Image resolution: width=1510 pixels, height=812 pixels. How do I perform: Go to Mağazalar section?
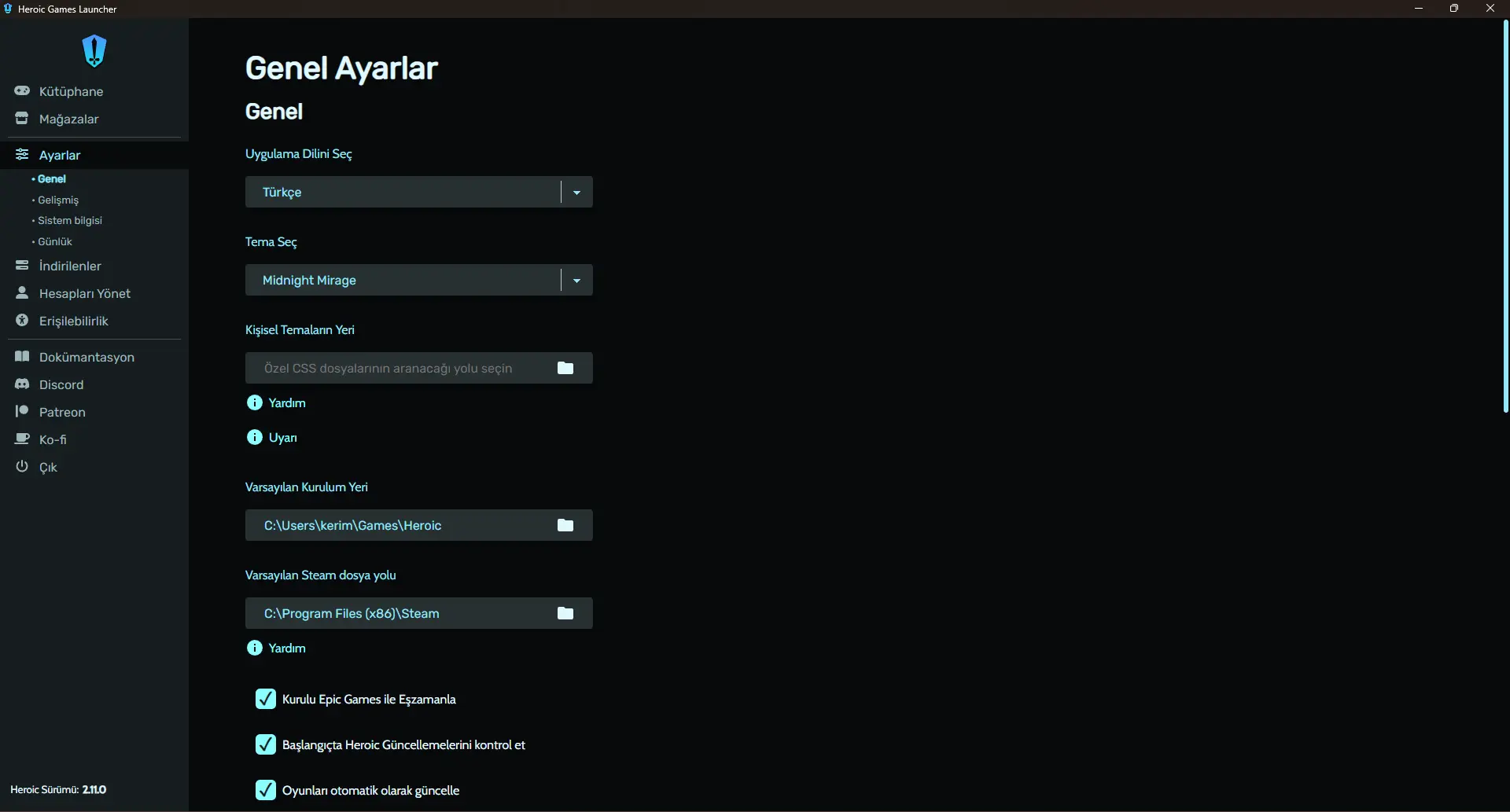pos(94,119)
